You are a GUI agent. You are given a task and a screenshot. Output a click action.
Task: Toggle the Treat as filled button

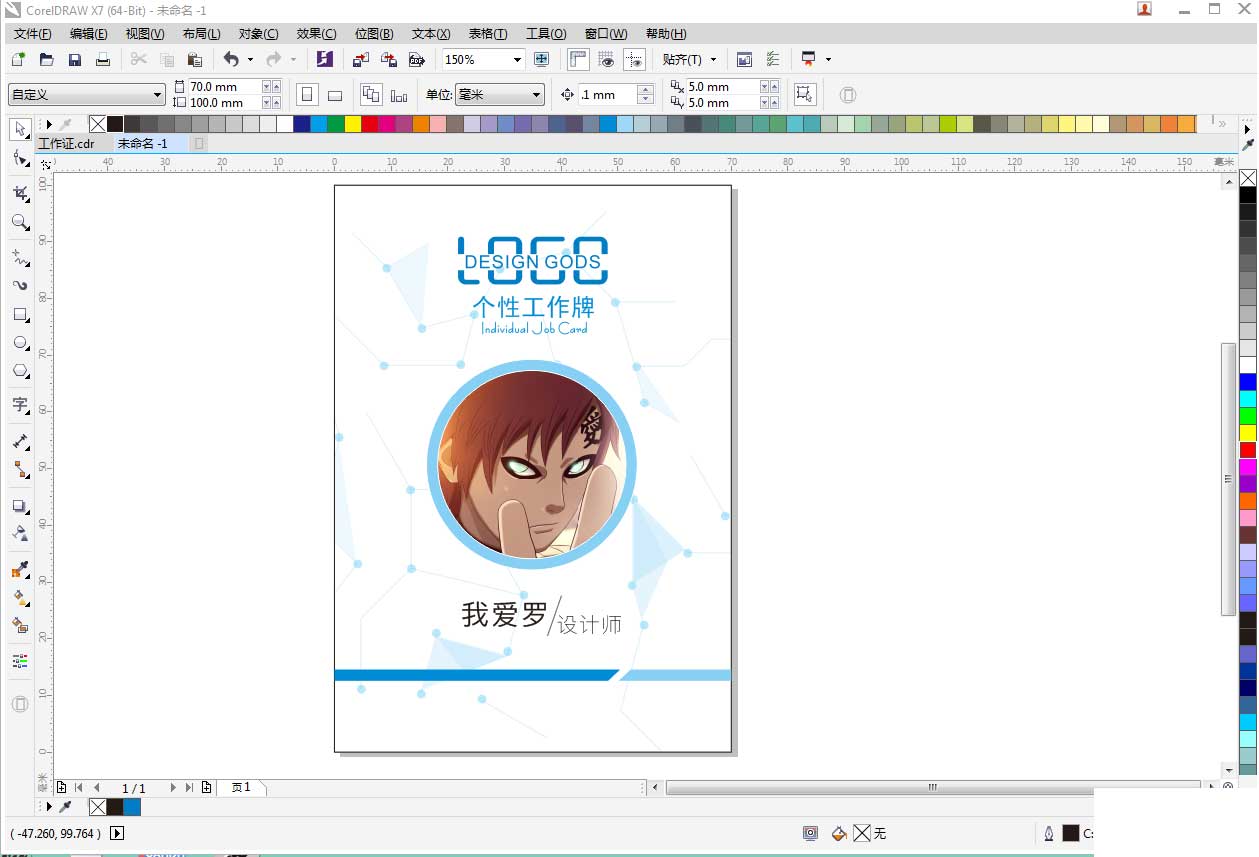[x=804, y=95]
